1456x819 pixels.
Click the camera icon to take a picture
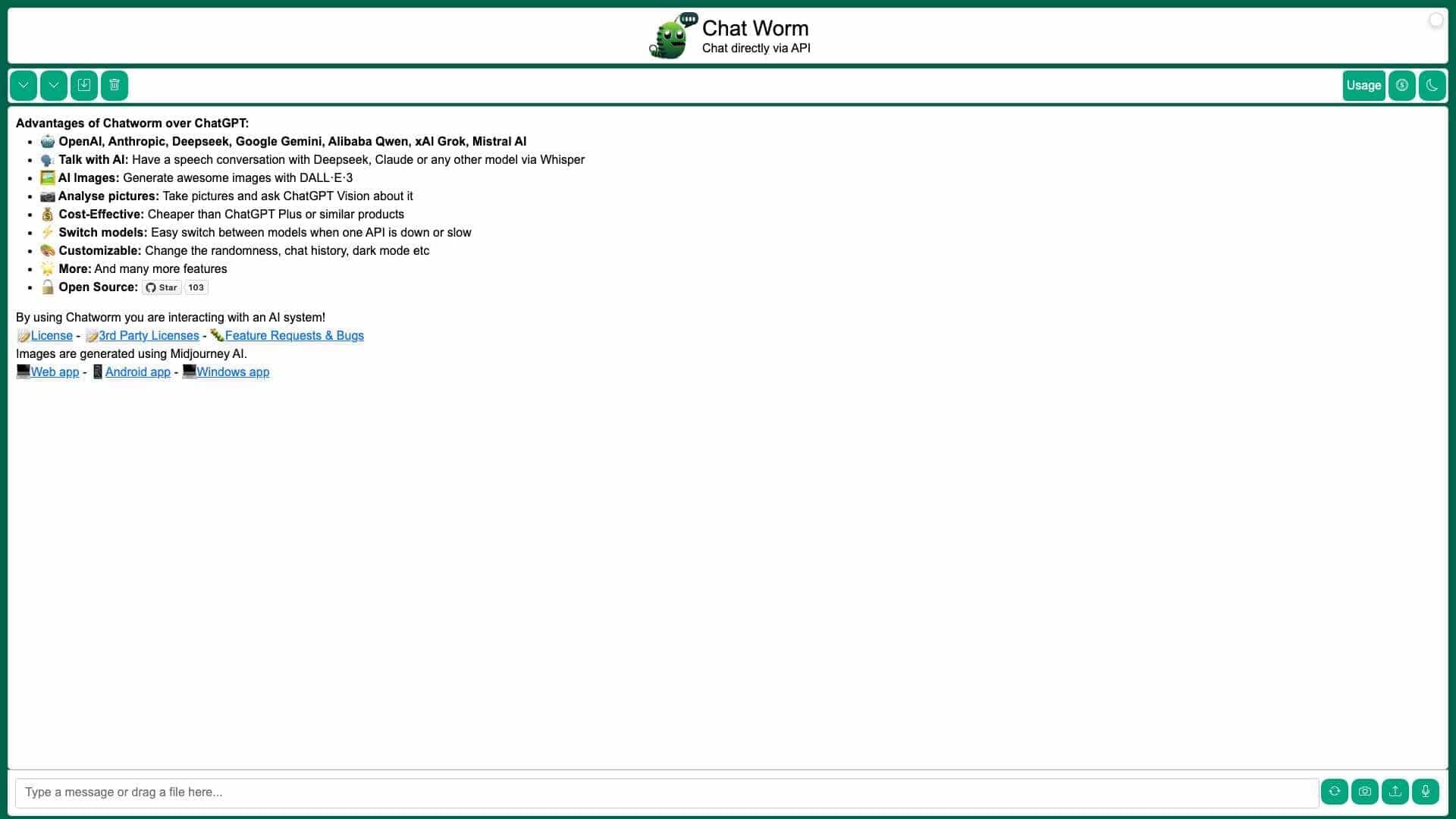pyautogui.click(x=1364, y=792)
